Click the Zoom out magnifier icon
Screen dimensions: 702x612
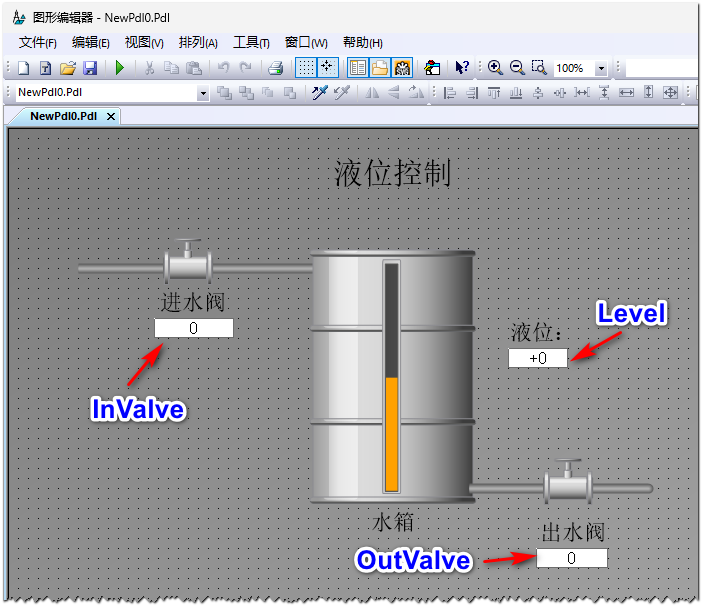pos(517,68)
